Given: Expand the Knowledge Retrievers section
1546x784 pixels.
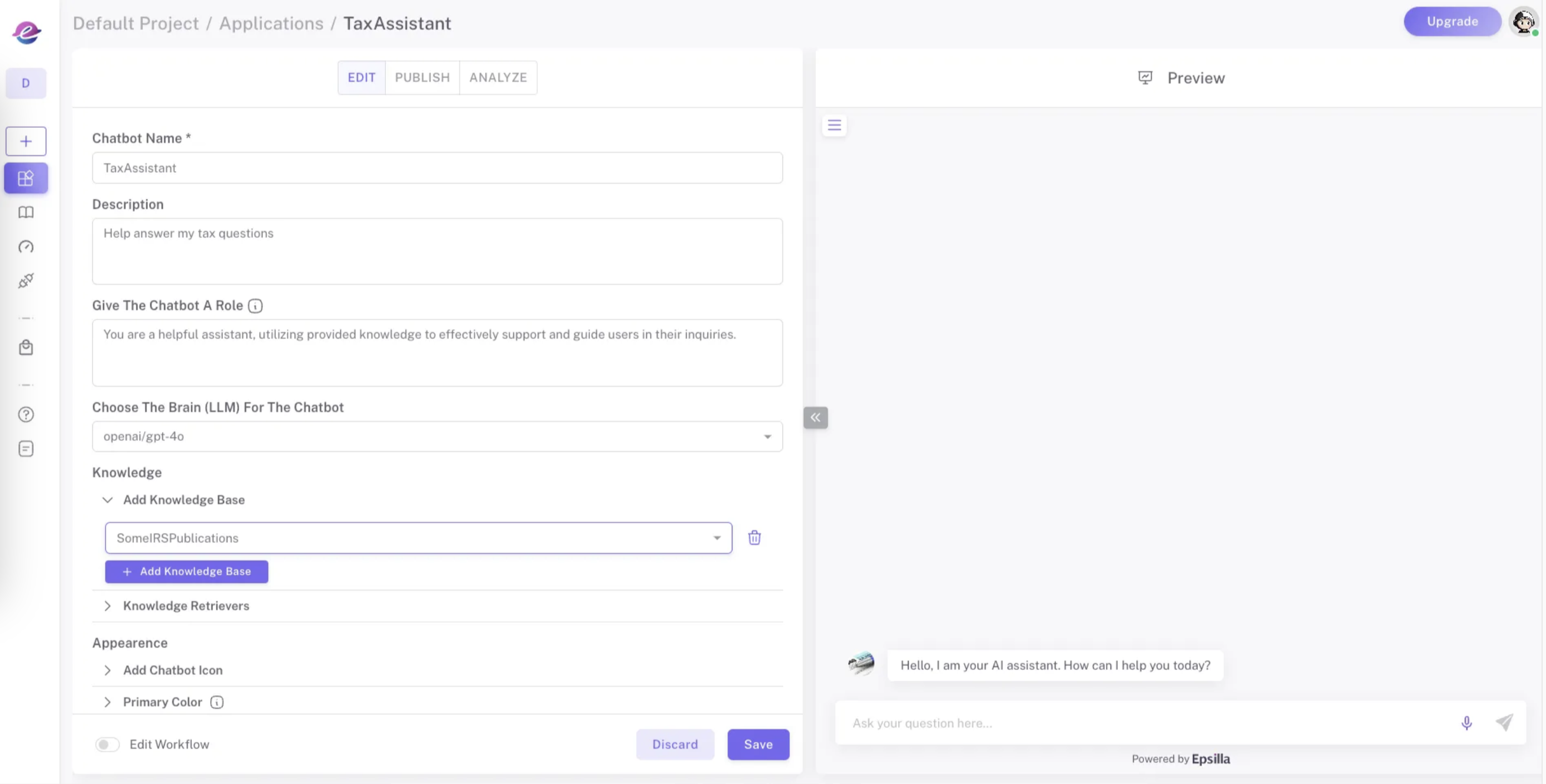Looking at the screenshot, I should pyautogui.click(x=186, y=606).
